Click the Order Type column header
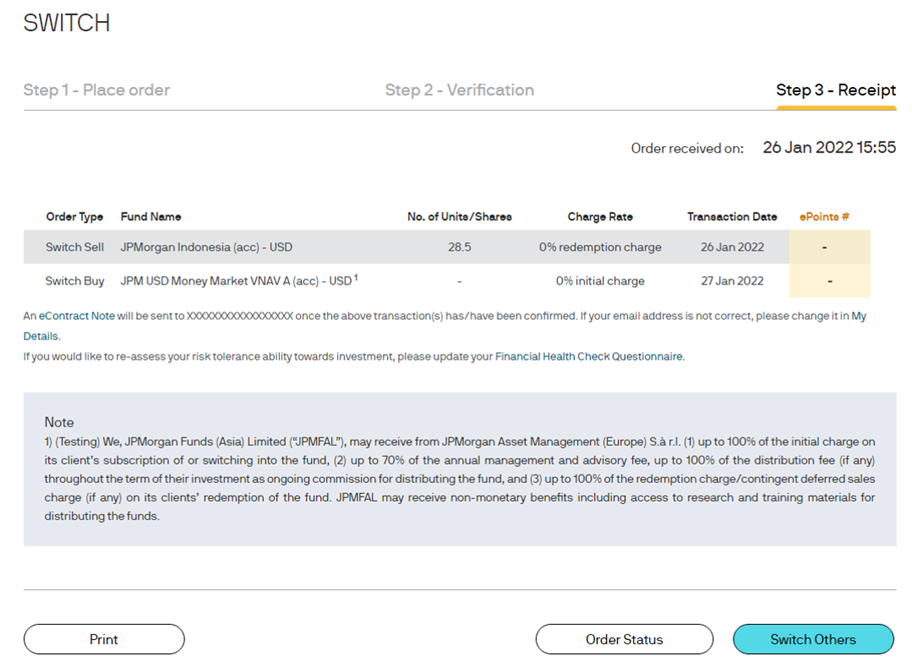 tap(74, 217)
